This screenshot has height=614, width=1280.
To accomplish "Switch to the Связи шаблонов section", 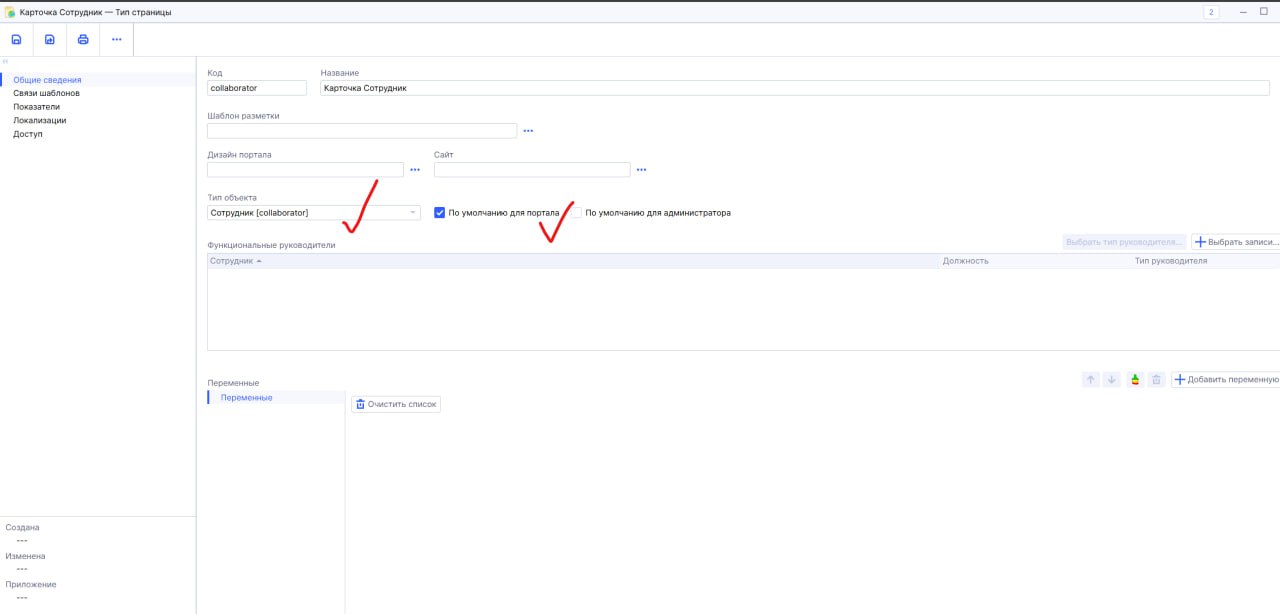I will click(46, 93).
